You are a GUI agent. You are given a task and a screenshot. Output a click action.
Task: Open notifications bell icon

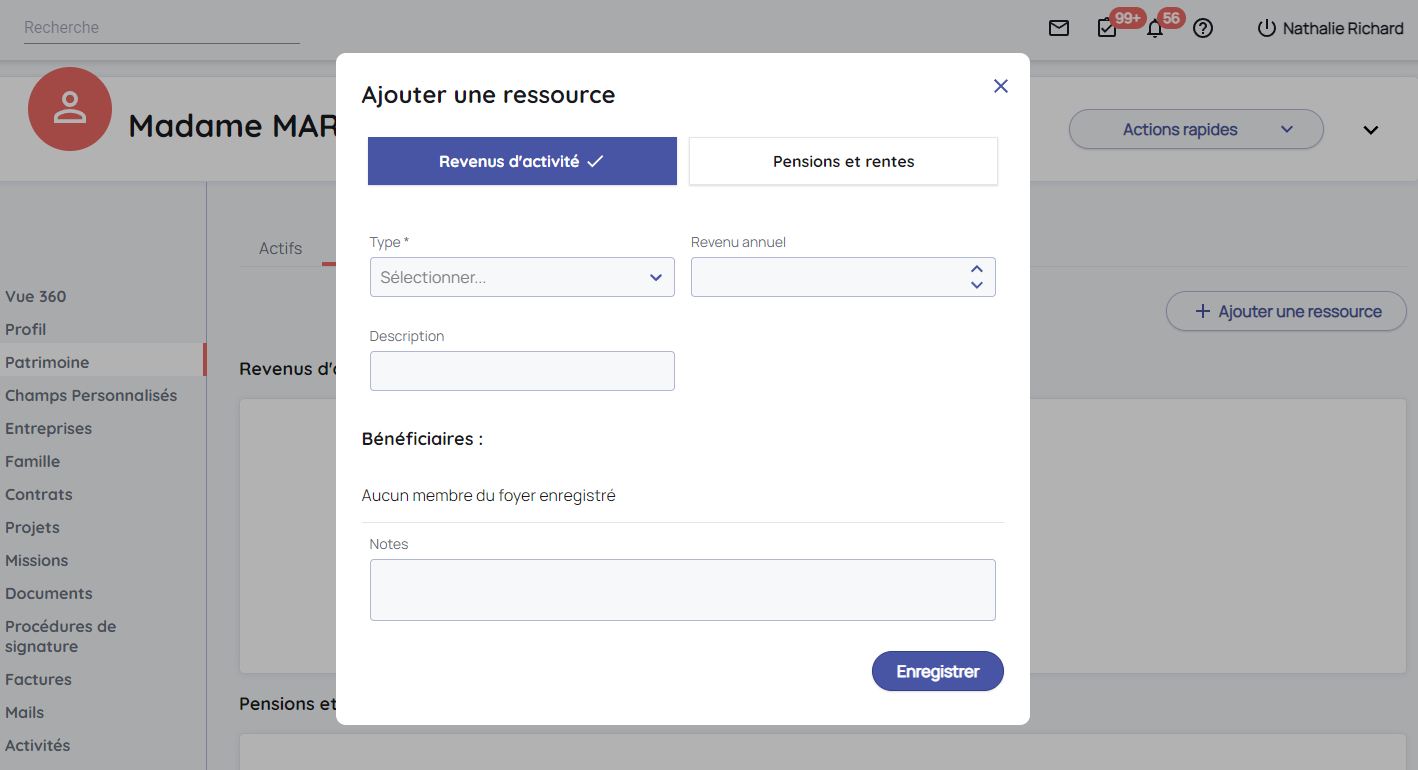(1155, 29)
